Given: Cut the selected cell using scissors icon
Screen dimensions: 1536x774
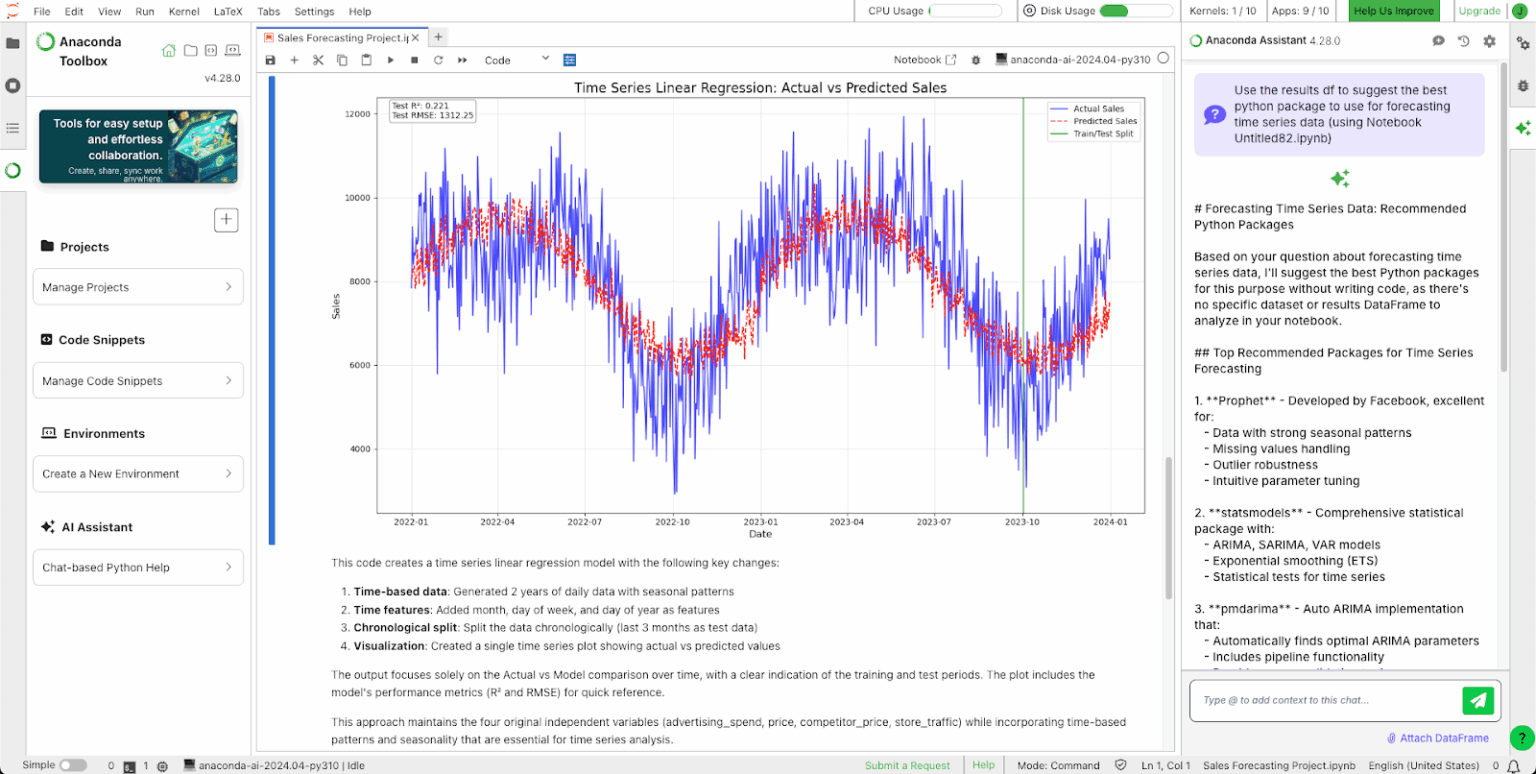Looking at the screenshot, I should [318, 60].
